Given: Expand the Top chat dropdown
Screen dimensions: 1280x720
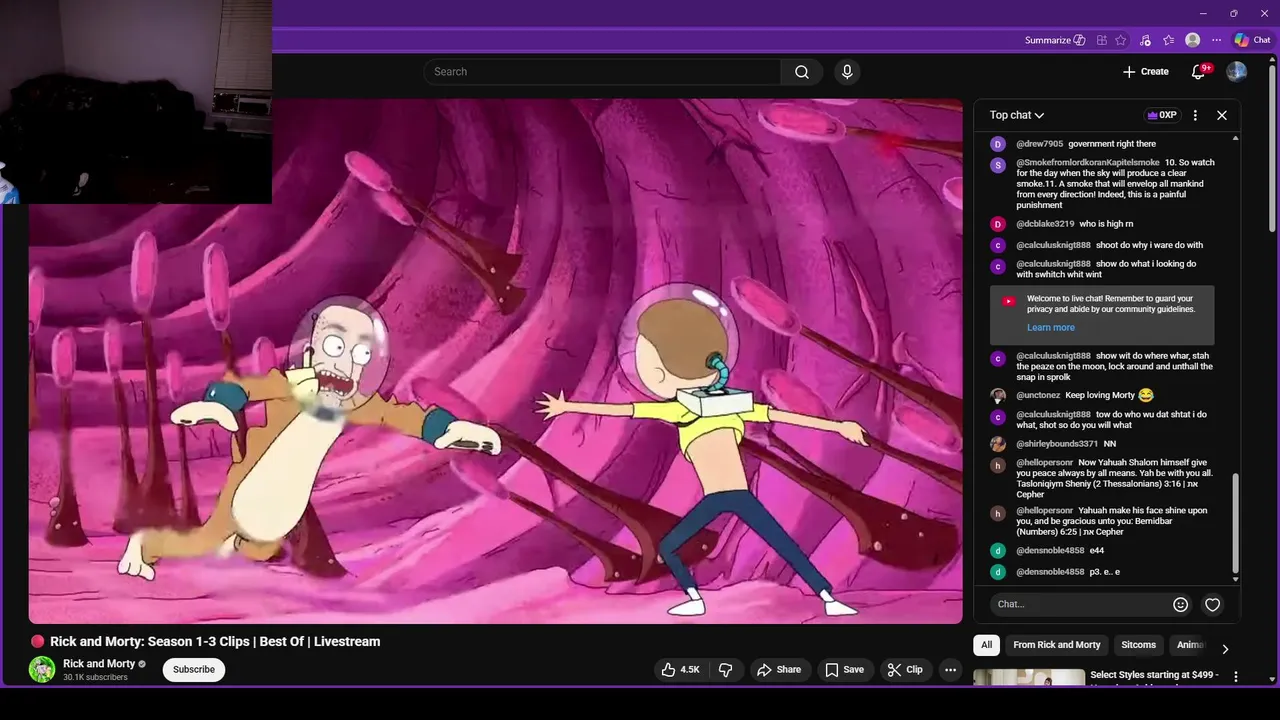Looking at the screenshot, I should tap(1017, 115).
